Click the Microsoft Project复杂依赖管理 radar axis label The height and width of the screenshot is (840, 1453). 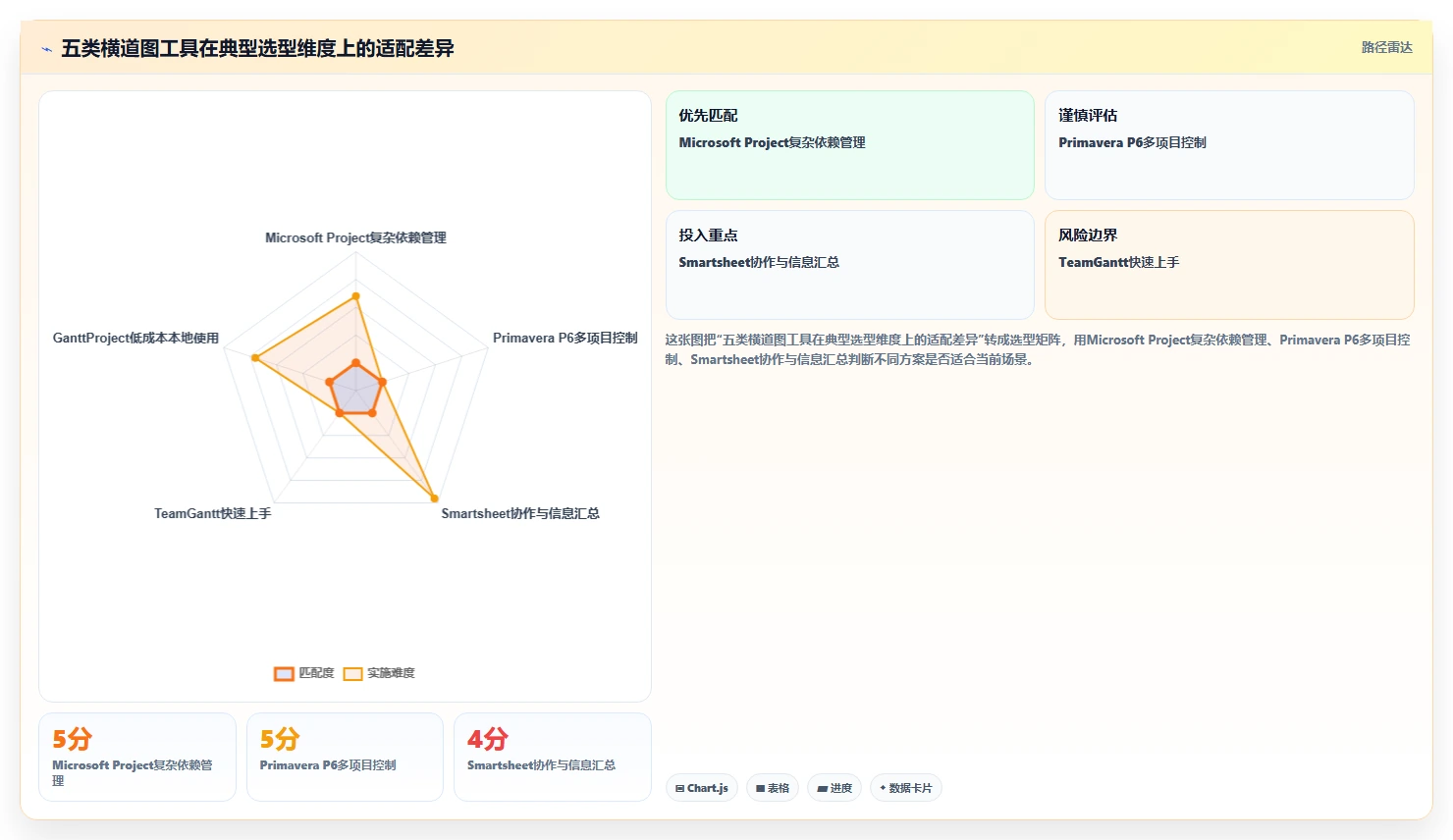pyautogui.click(x=355, y=237)
